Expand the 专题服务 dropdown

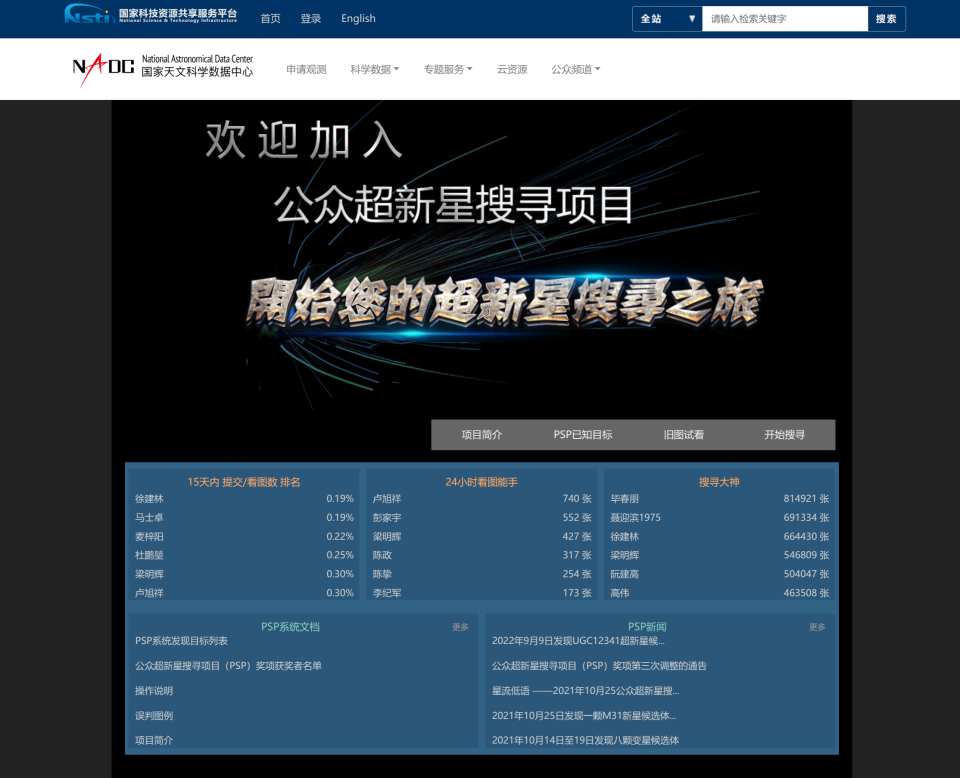pyautogui.click(x=447, y=69)
